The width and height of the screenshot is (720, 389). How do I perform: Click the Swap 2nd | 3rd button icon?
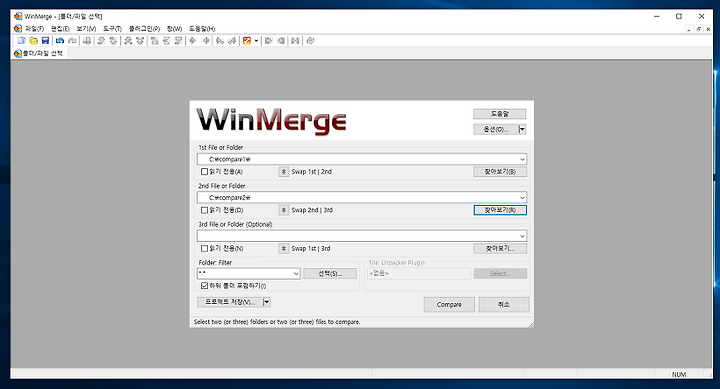tap(284, 210)
